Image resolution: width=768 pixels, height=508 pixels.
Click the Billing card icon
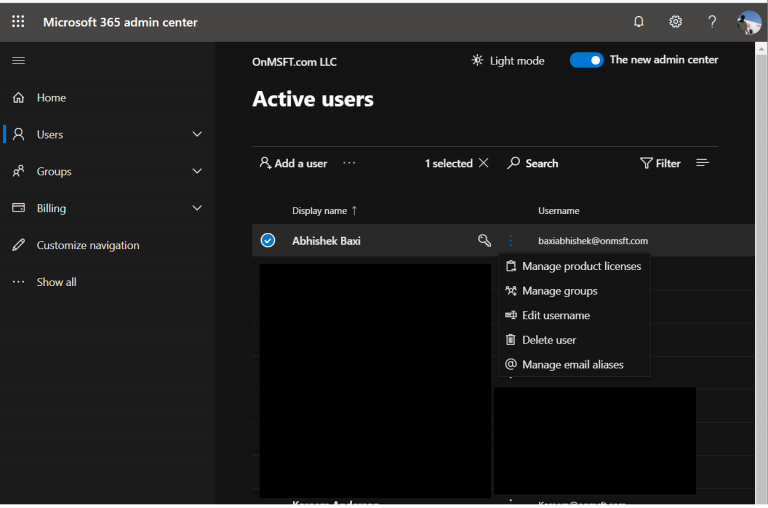[x=19, y=208]
